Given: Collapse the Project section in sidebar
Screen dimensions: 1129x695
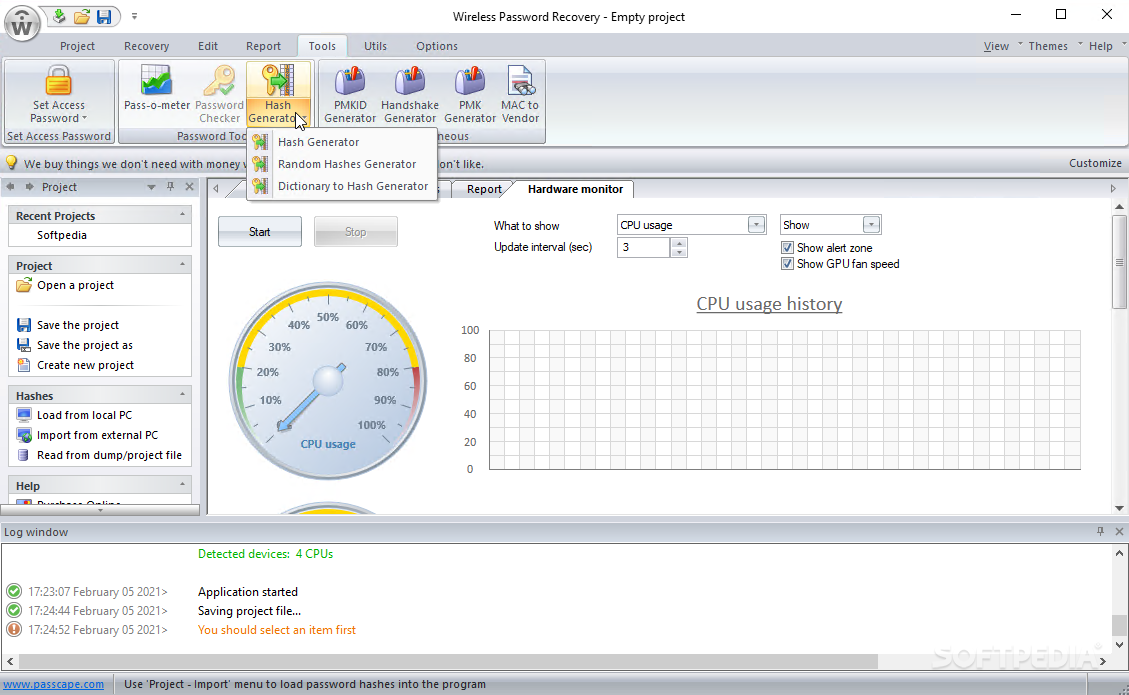Looking at the screenshot, I should tap(182, 264).
